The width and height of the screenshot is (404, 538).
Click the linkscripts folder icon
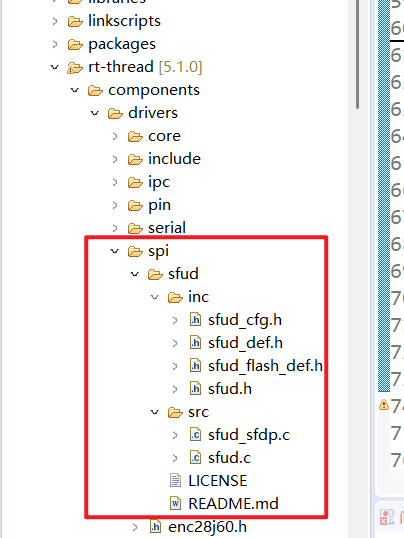coord(75,22)
